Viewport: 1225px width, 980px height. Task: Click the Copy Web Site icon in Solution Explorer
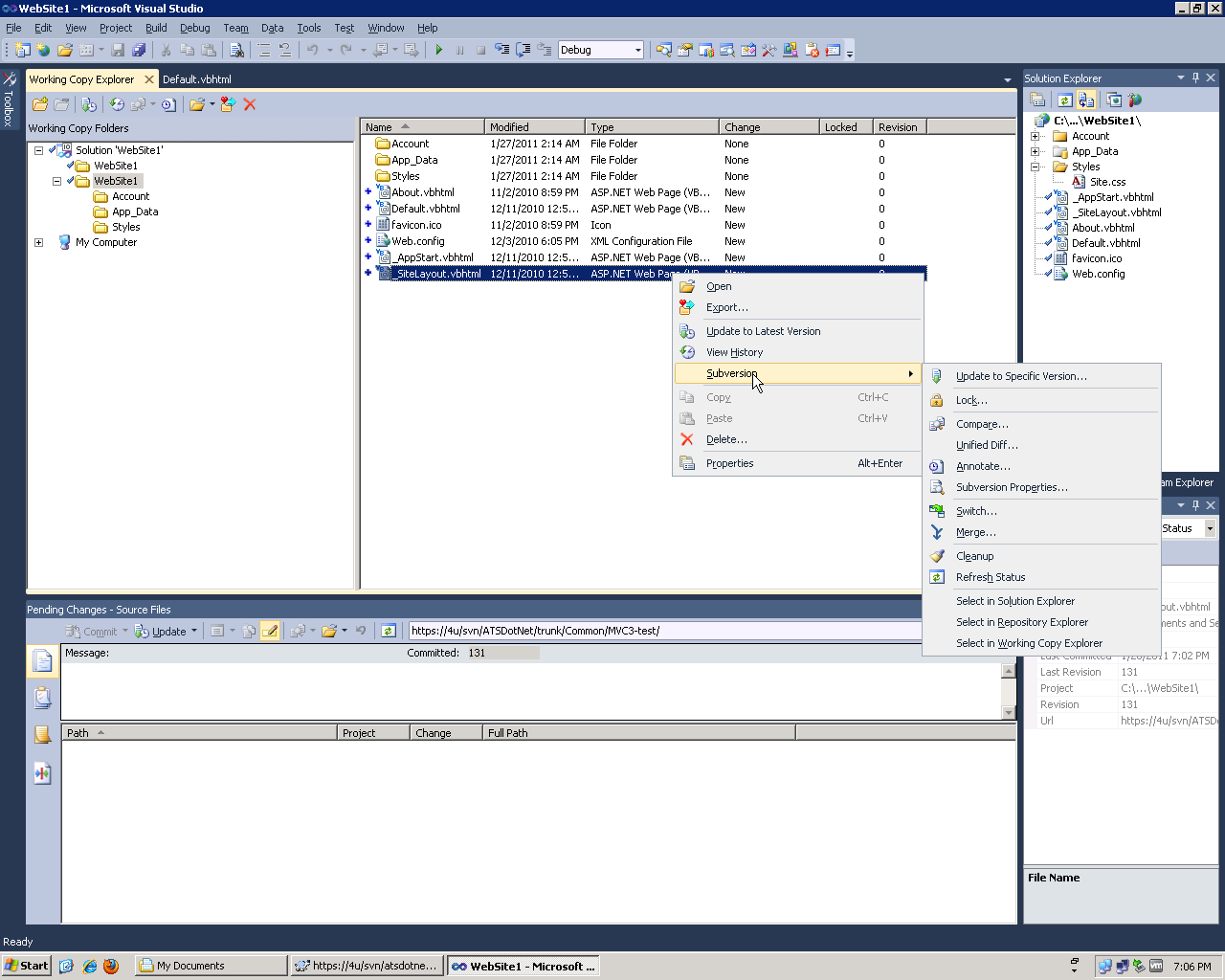click(x=1114, y=100)
